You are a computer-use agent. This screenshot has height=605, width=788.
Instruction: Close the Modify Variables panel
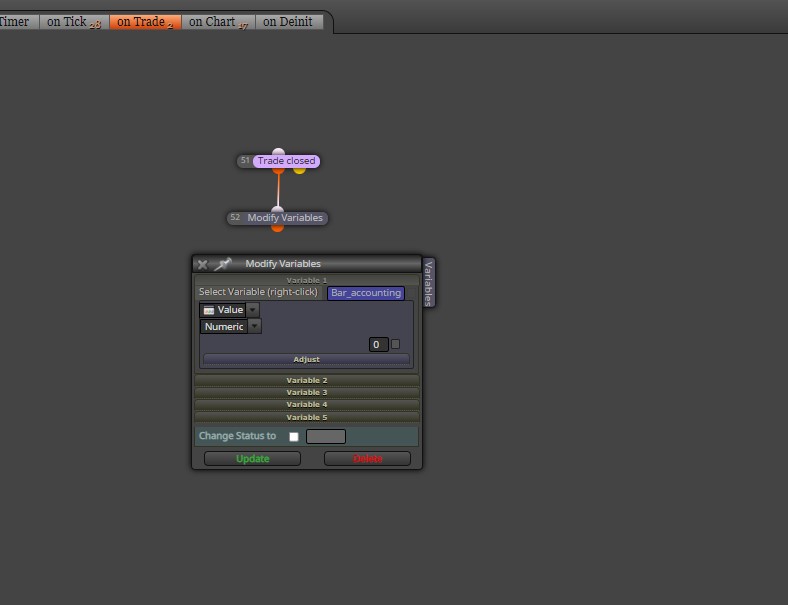click(x=203, y=264)
